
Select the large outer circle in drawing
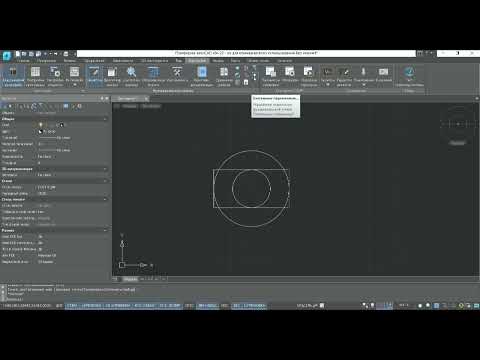coord(251,189)
